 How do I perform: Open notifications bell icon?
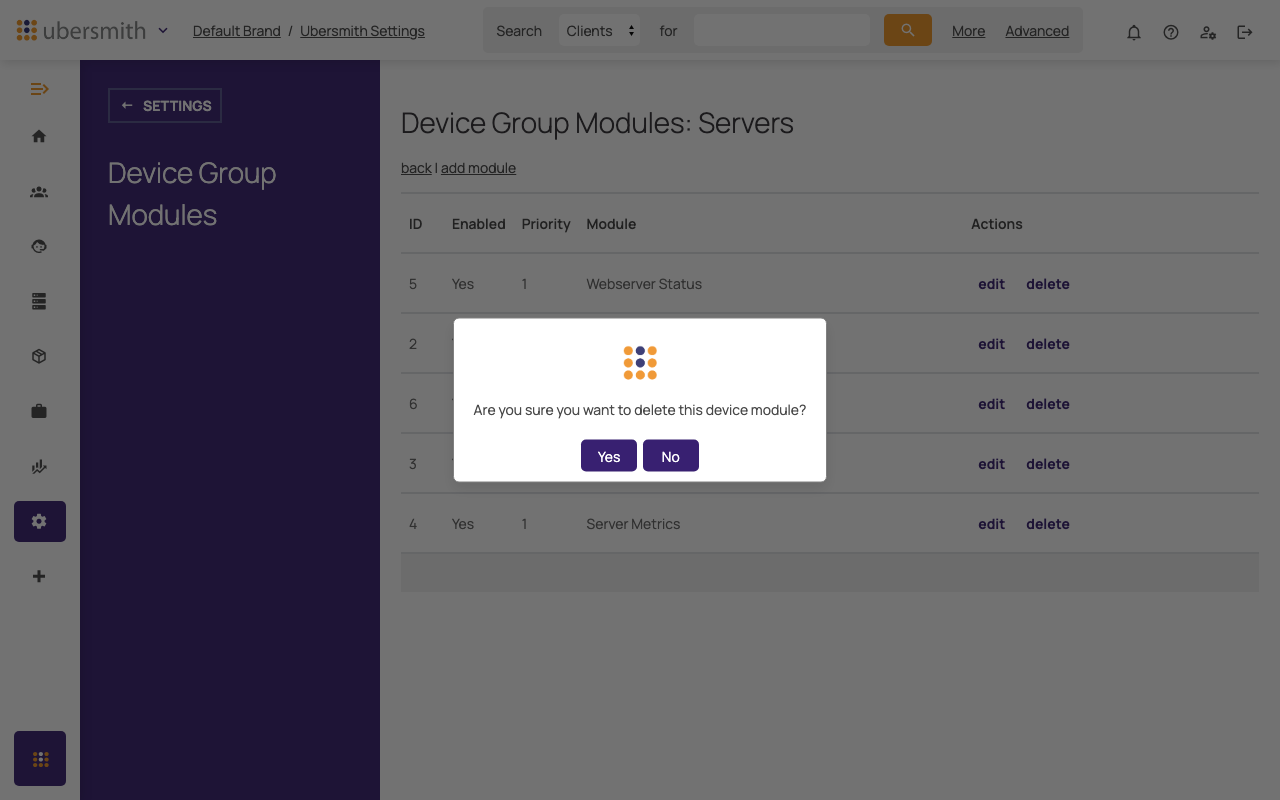[1134, 32]
